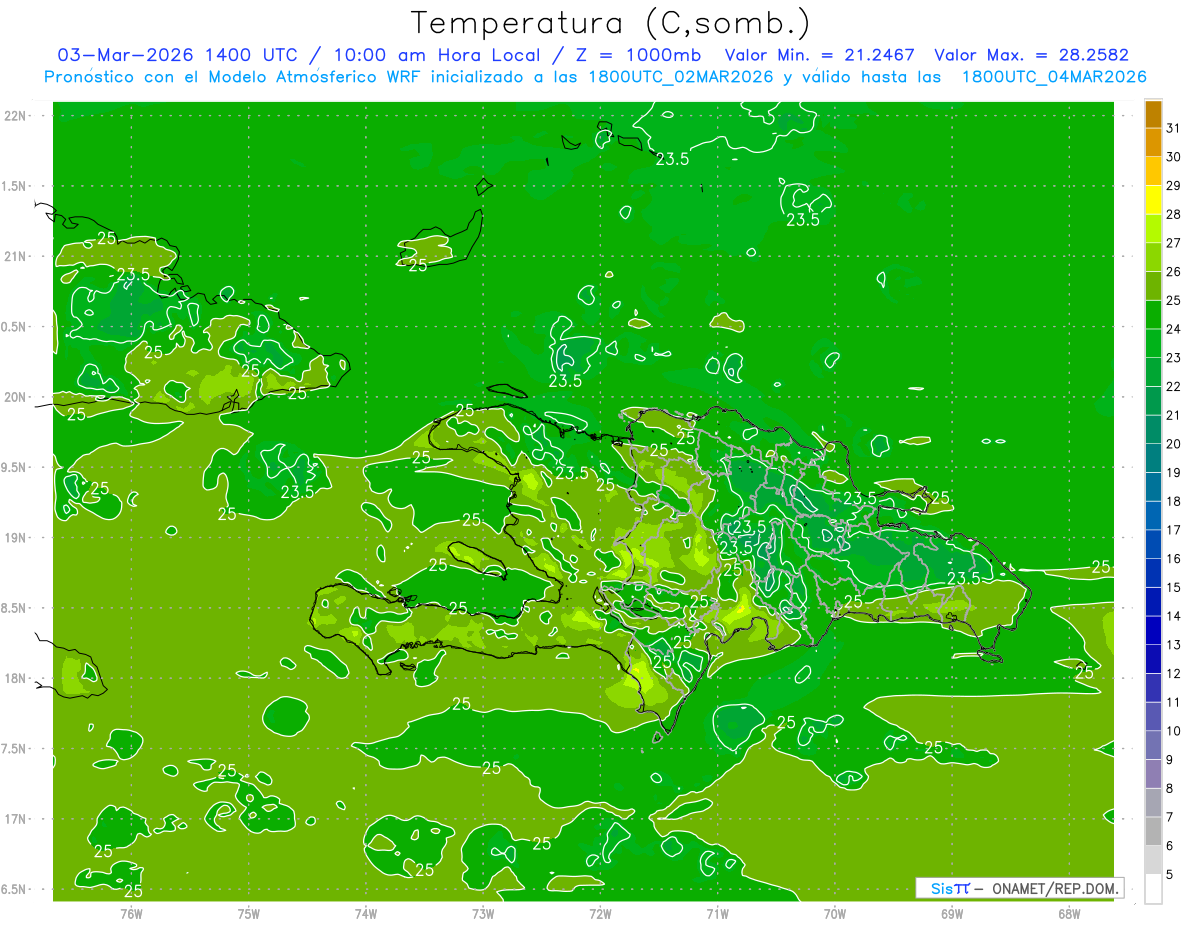The width and height of the screenshot is (1200, 927).
Task: Click the '18N' latitude axis label
Action: tap(15, 678)
